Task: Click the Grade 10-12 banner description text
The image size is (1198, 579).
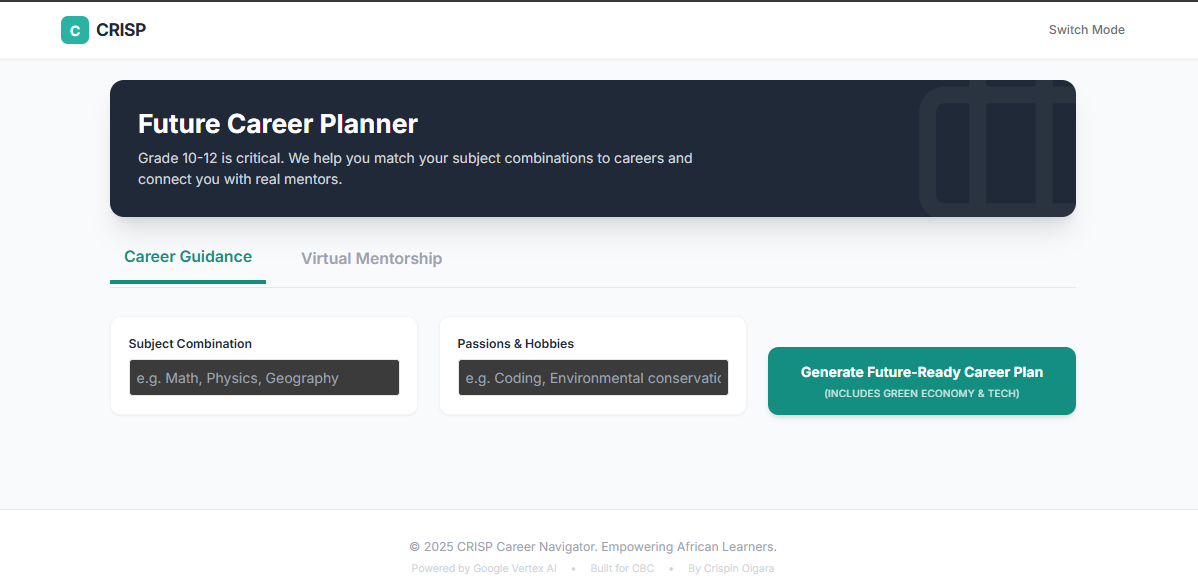Action: (415, 169)
